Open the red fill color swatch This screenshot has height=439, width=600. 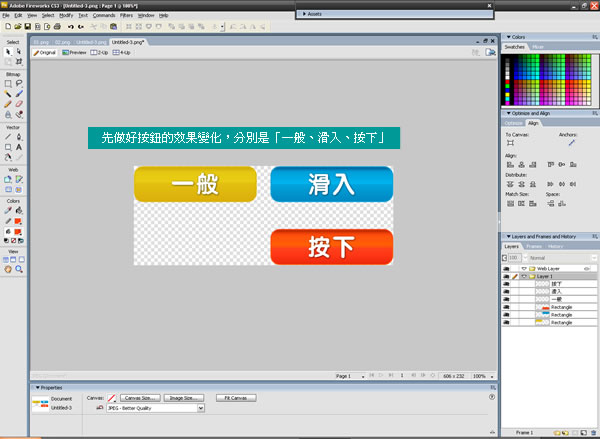click(18, 232)
